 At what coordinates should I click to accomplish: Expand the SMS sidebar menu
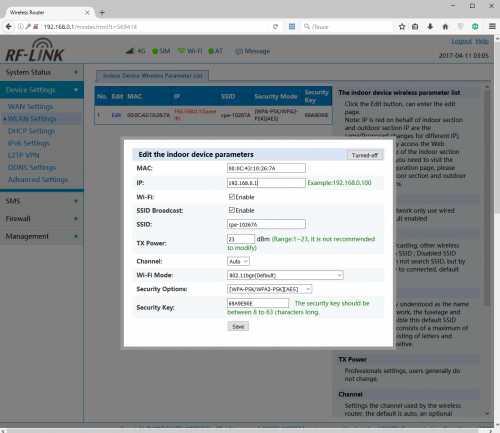(42, 201)
